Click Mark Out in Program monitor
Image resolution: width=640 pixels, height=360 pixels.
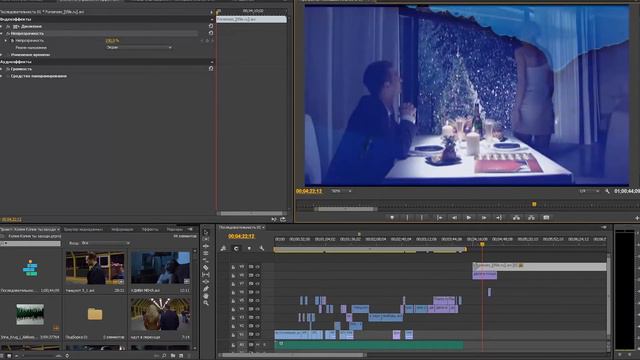[x=422, y=218]
